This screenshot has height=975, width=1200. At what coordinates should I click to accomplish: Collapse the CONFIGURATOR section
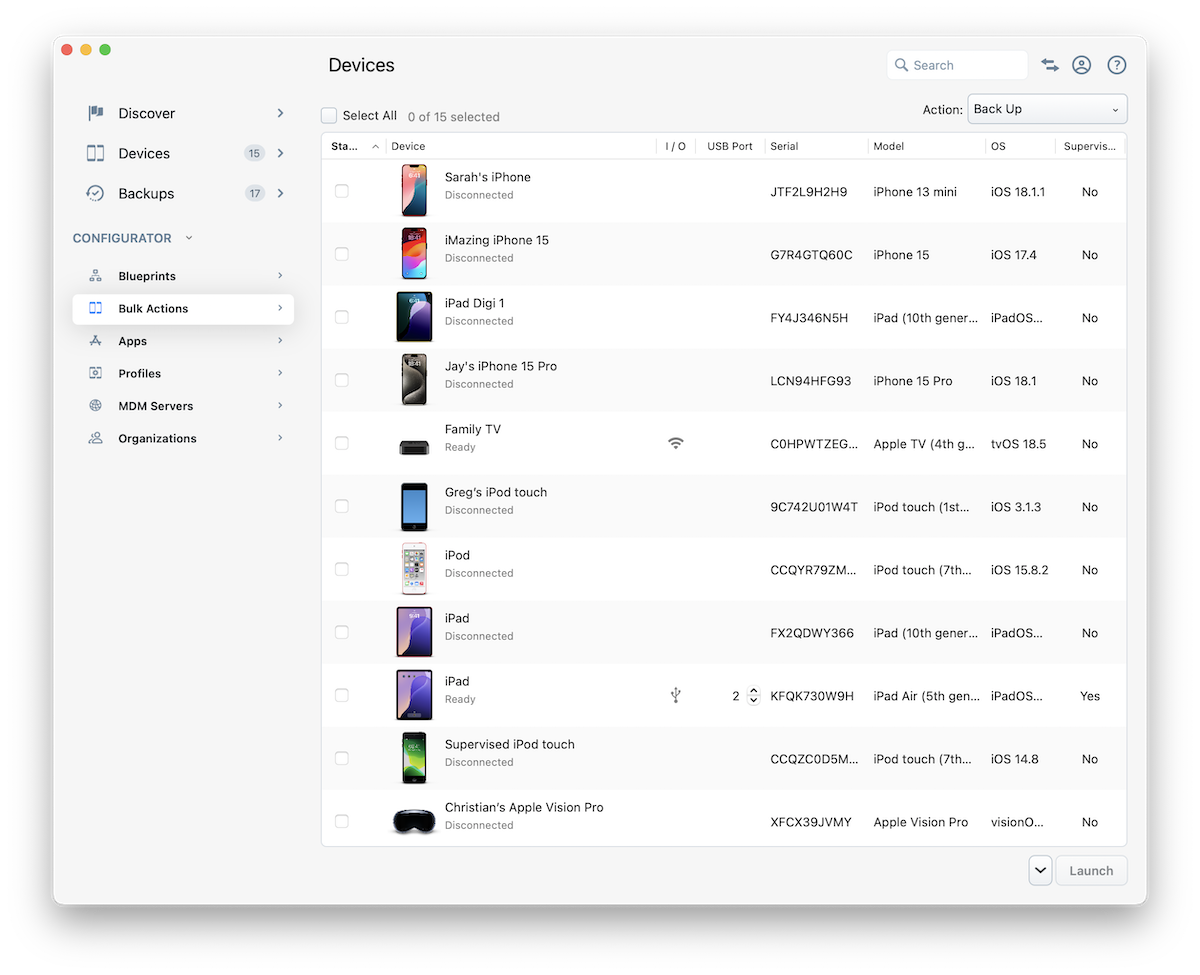(x=189, y=238)
